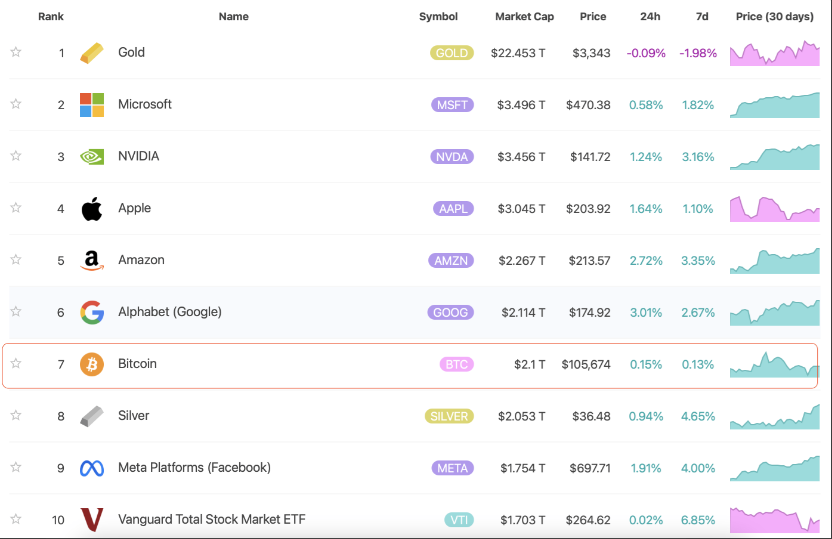
Task: Click Meta's price $697.71
Action: (590, 468)
